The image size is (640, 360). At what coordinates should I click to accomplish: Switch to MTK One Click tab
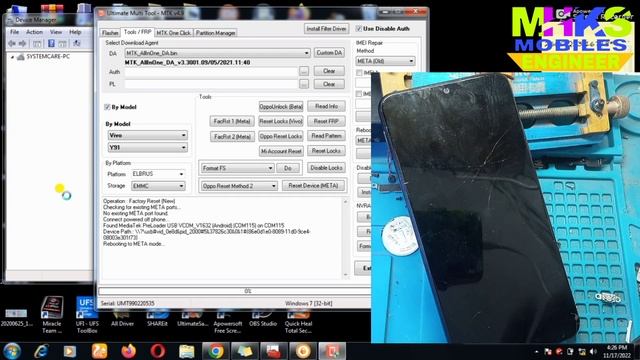pyautogui.click(x=173, y=33)
